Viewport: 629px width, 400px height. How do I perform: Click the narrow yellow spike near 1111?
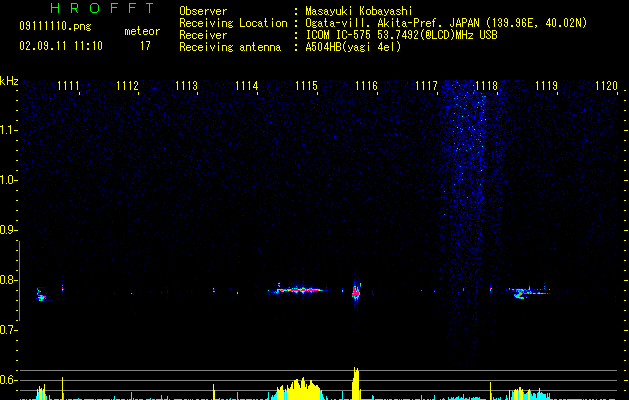(62, 388)
